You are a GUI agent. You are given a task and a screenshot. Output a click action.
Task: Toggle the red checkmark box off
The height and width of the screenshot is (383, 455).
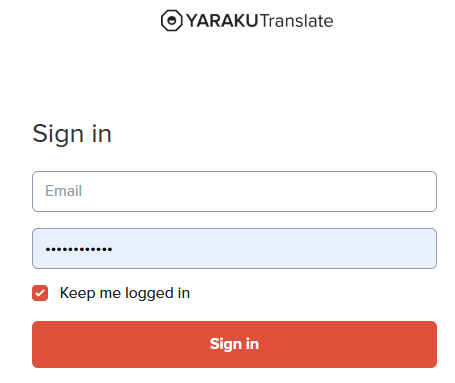pyautogui.click(x=40, y=293)
